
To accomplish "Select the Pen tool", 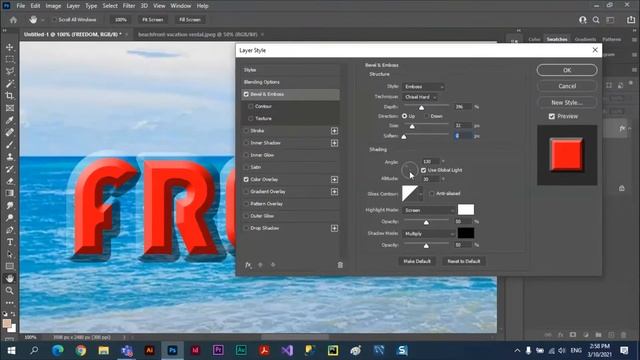I will (x=9, y=230).
